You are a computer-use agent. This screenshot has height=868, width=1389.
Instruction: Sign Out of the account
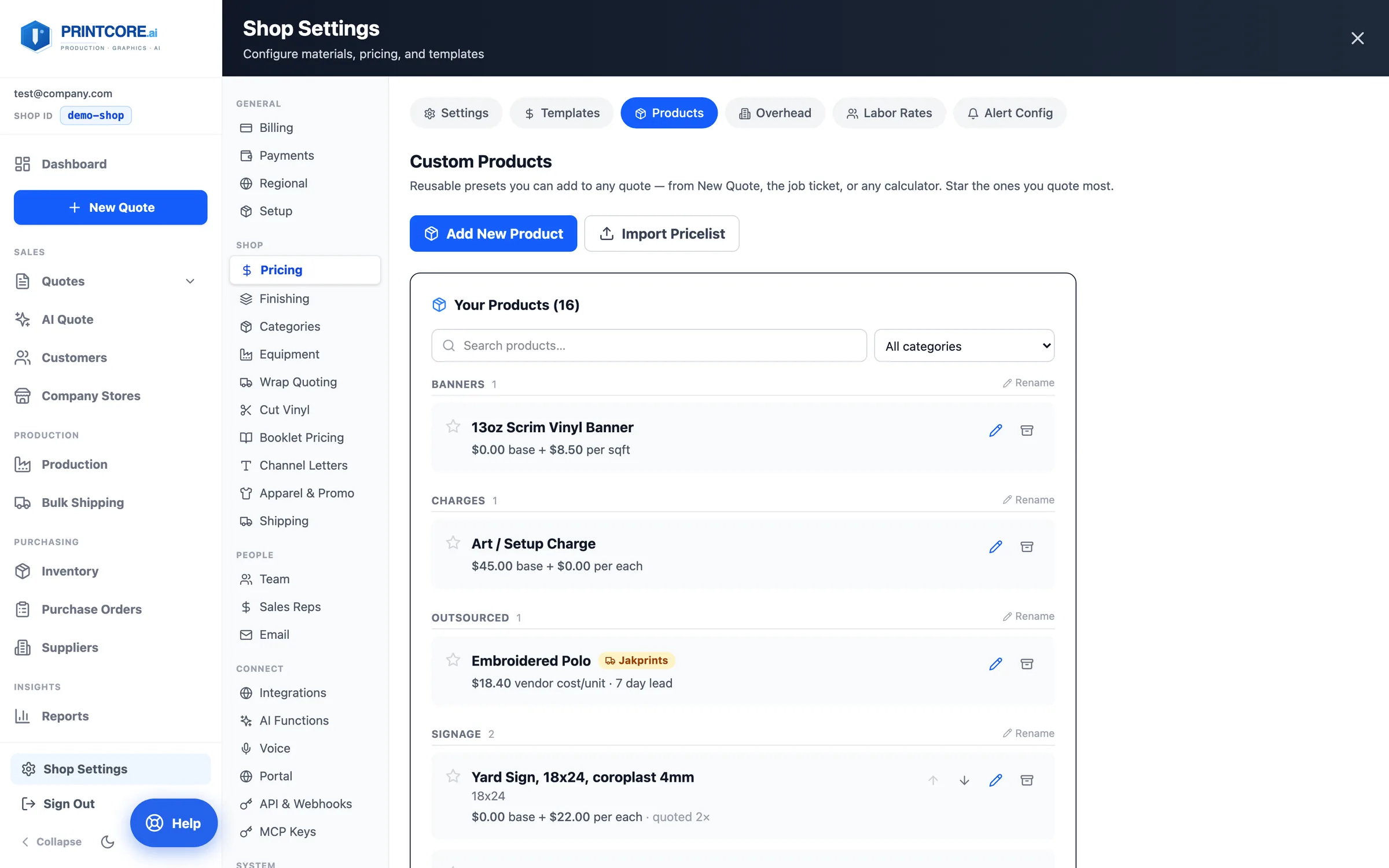pos(58,804)
